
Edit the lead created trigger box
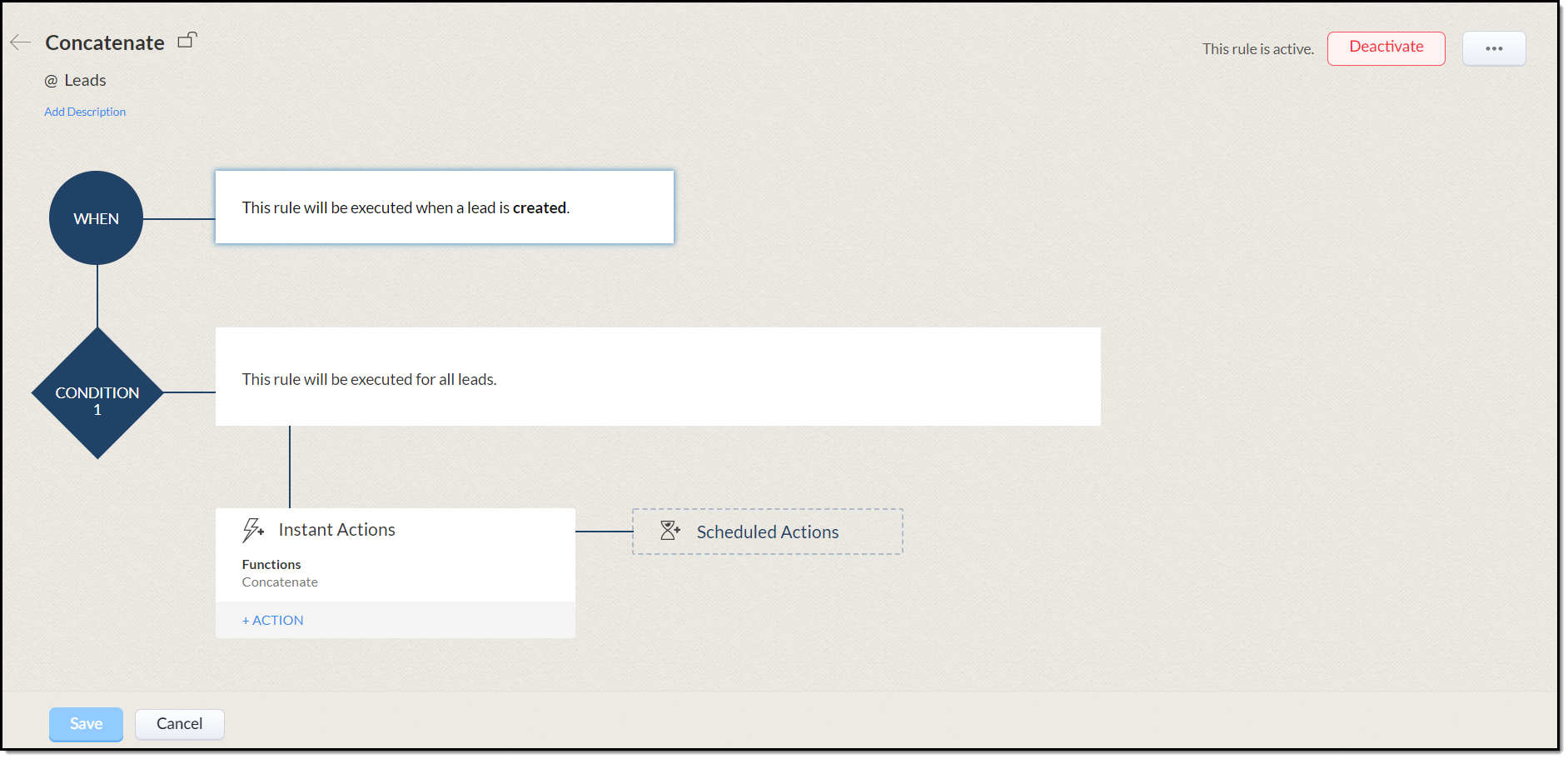(x=444, y=207)
